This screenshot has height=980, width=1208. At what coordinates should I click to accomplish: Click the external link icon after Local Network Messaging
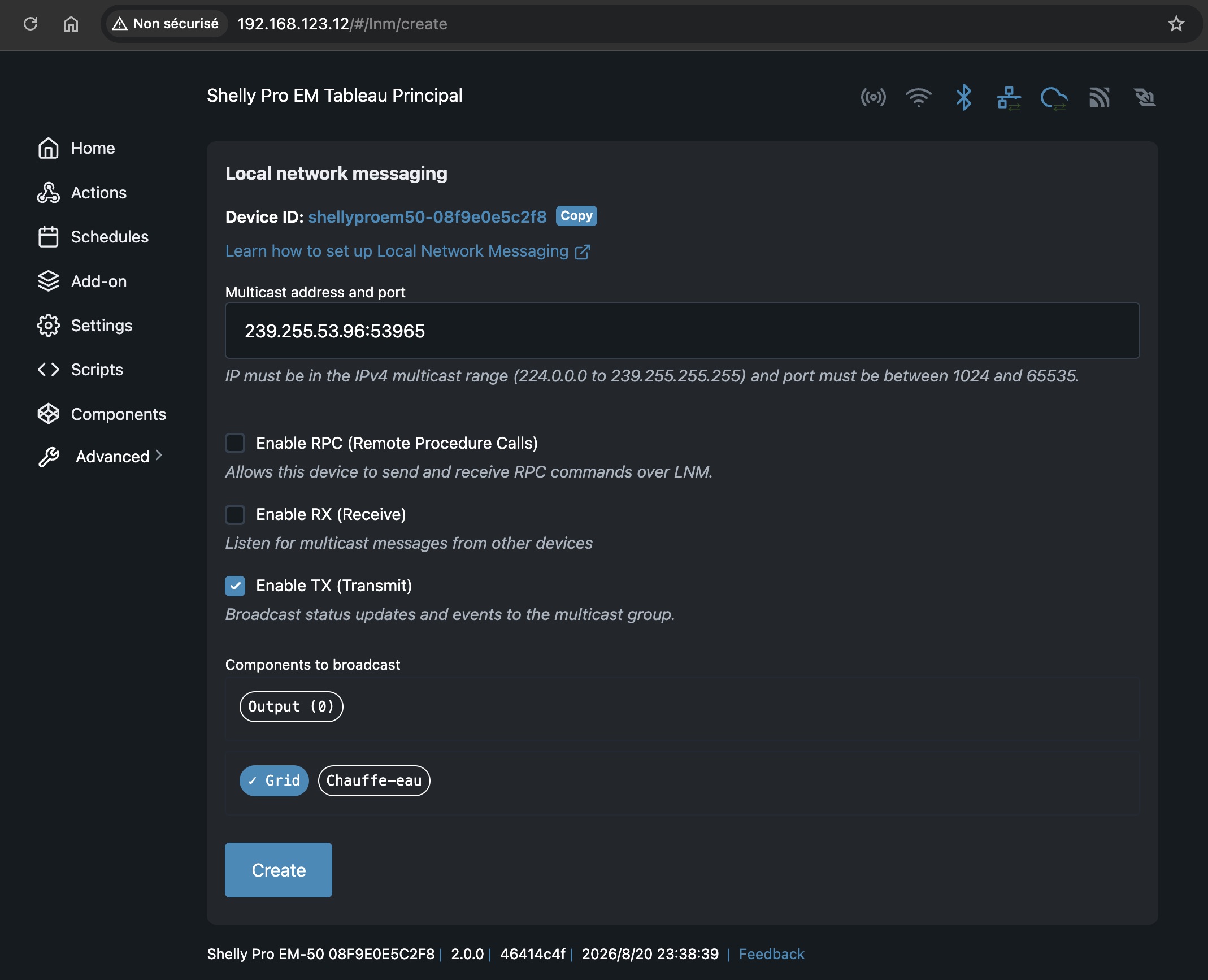pyautogui.click(x=583, y=251)
